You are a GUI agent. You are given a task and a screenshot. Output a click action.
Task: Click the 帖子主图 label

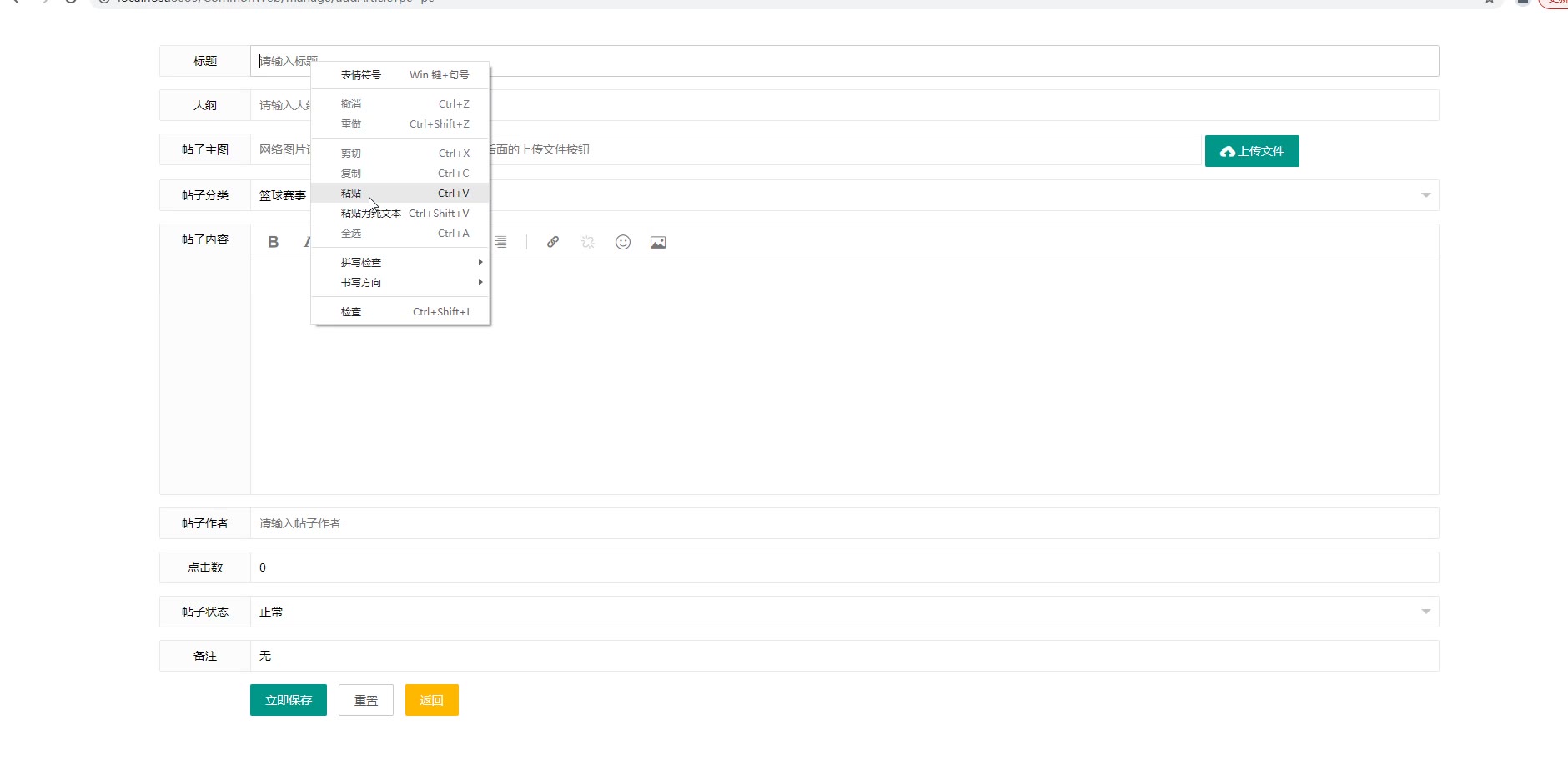coord(205,149)
